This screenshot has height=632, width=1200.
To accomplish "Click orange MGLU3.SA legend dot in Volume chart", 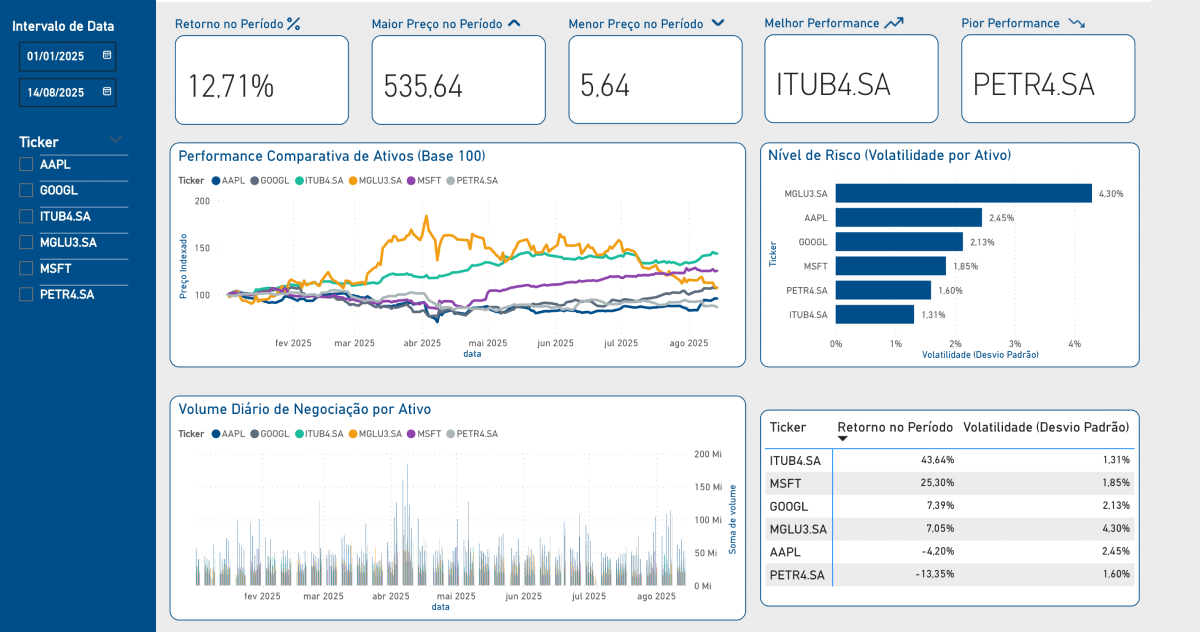I will (352, 434).
